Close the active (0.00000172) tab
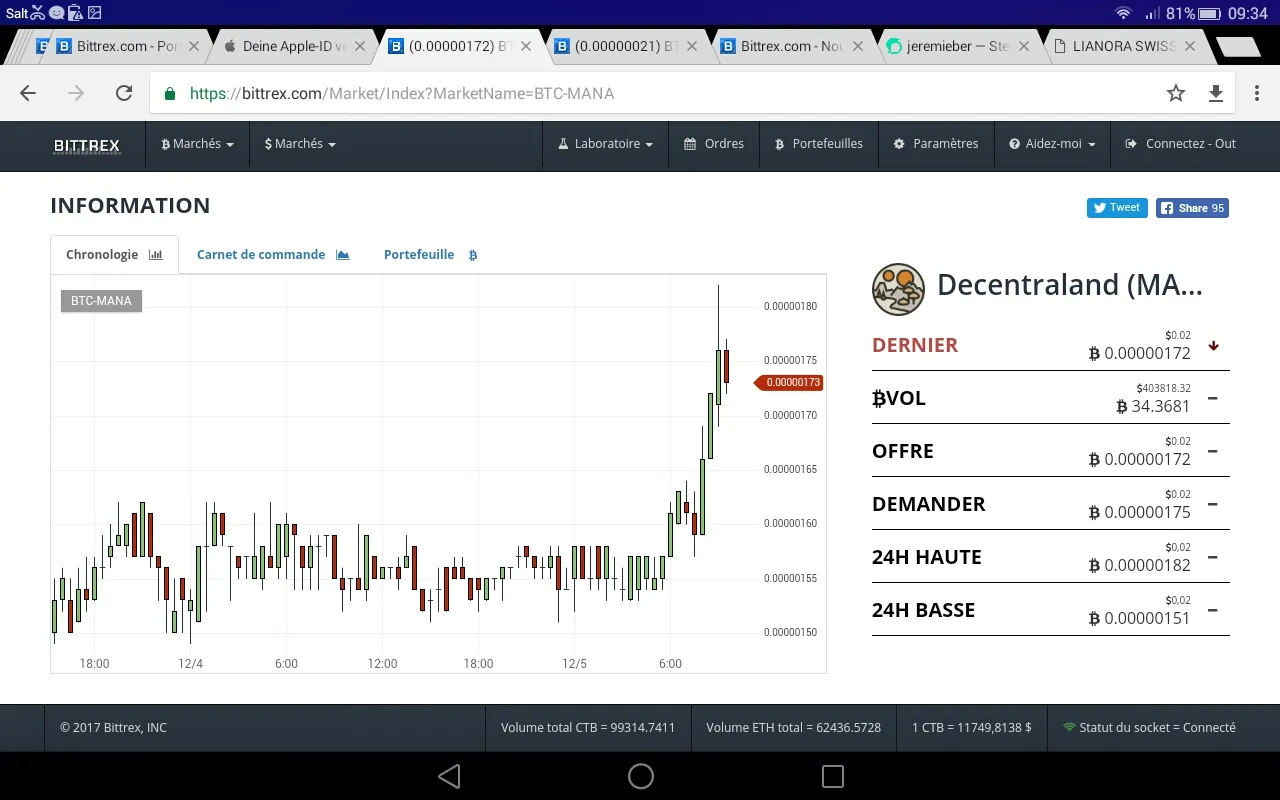Screen dimensions: 1280x800 pos(526,46)
